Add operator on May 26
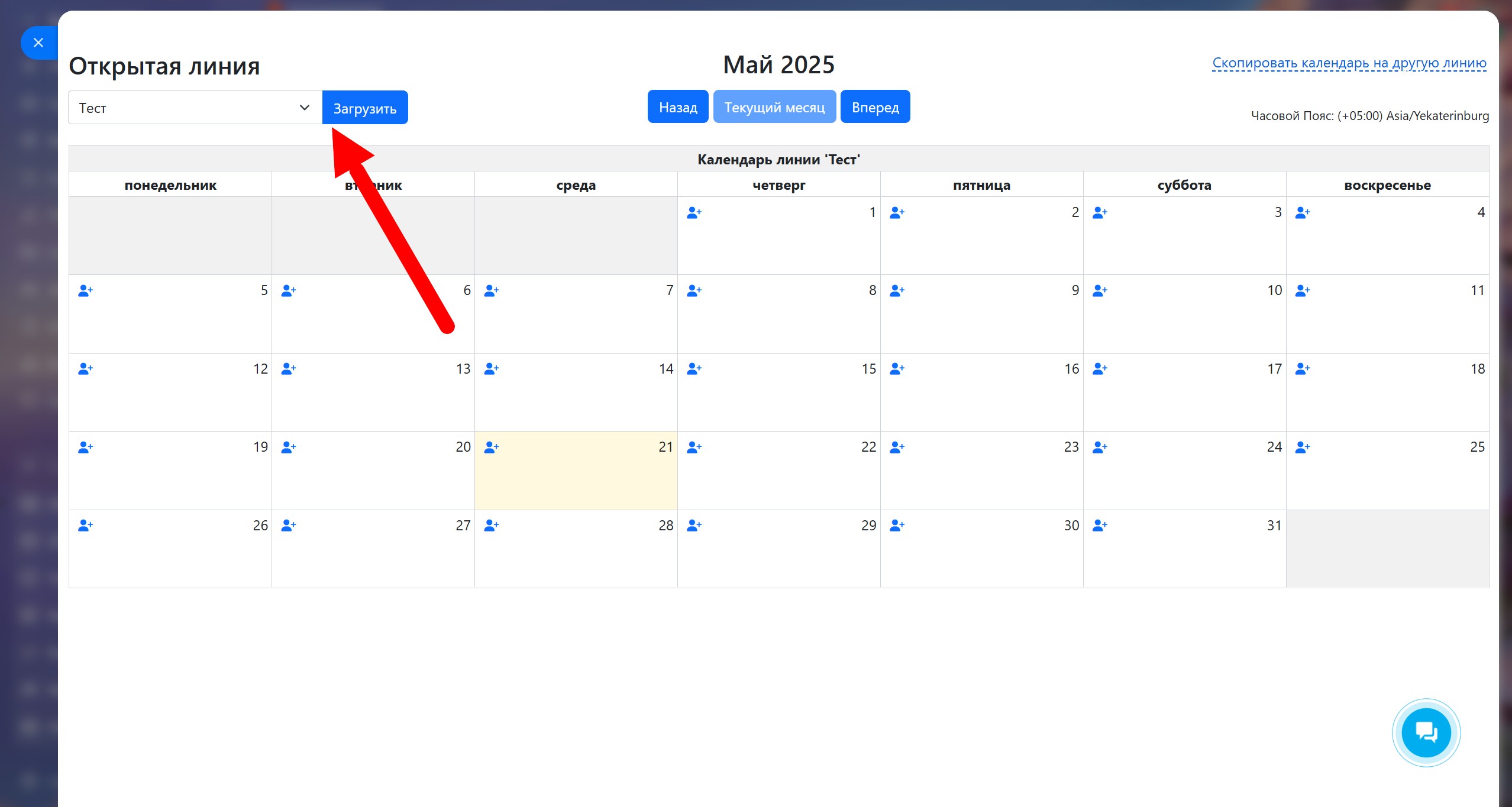Viewport: 1512px width, 807px height. pos(85,526)
